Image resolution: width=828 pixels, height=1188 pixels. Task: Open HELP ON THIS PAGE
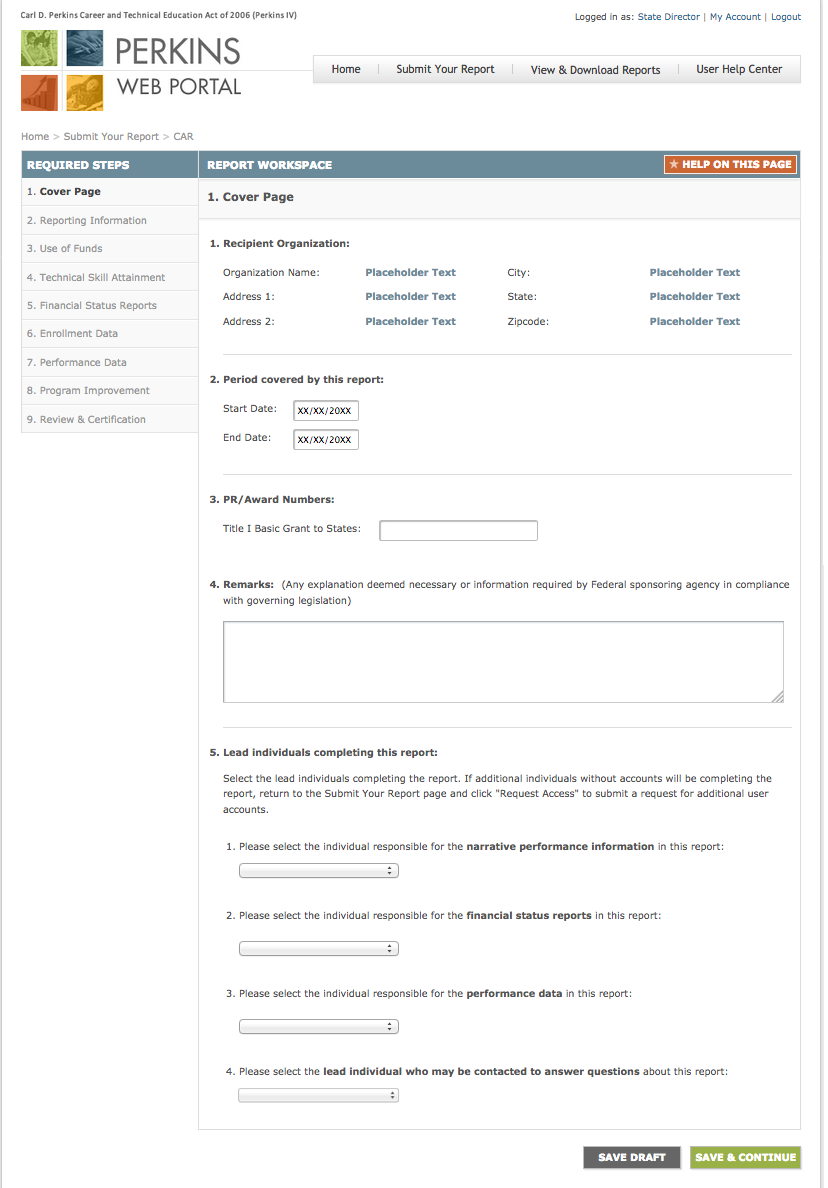click(x=730, y=164)
